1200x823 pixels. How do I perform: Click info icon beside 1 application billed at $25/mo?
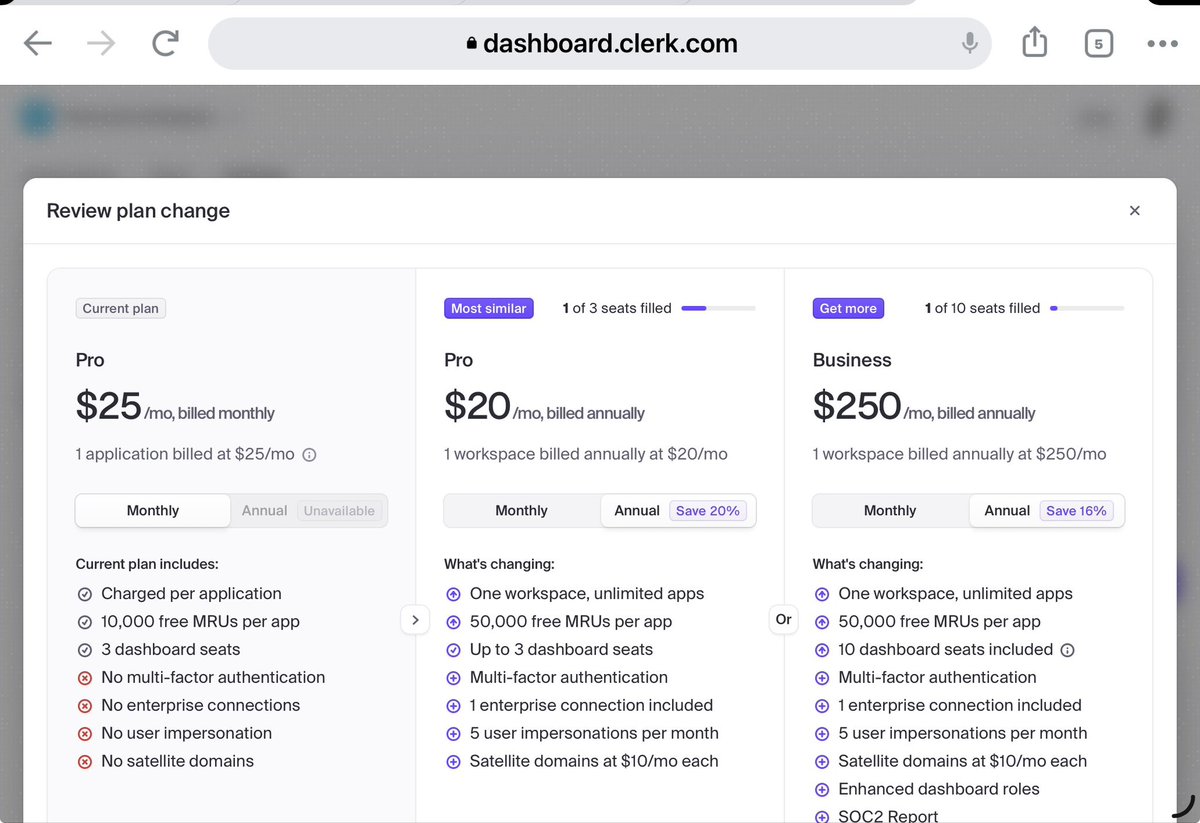coord(309,455)
